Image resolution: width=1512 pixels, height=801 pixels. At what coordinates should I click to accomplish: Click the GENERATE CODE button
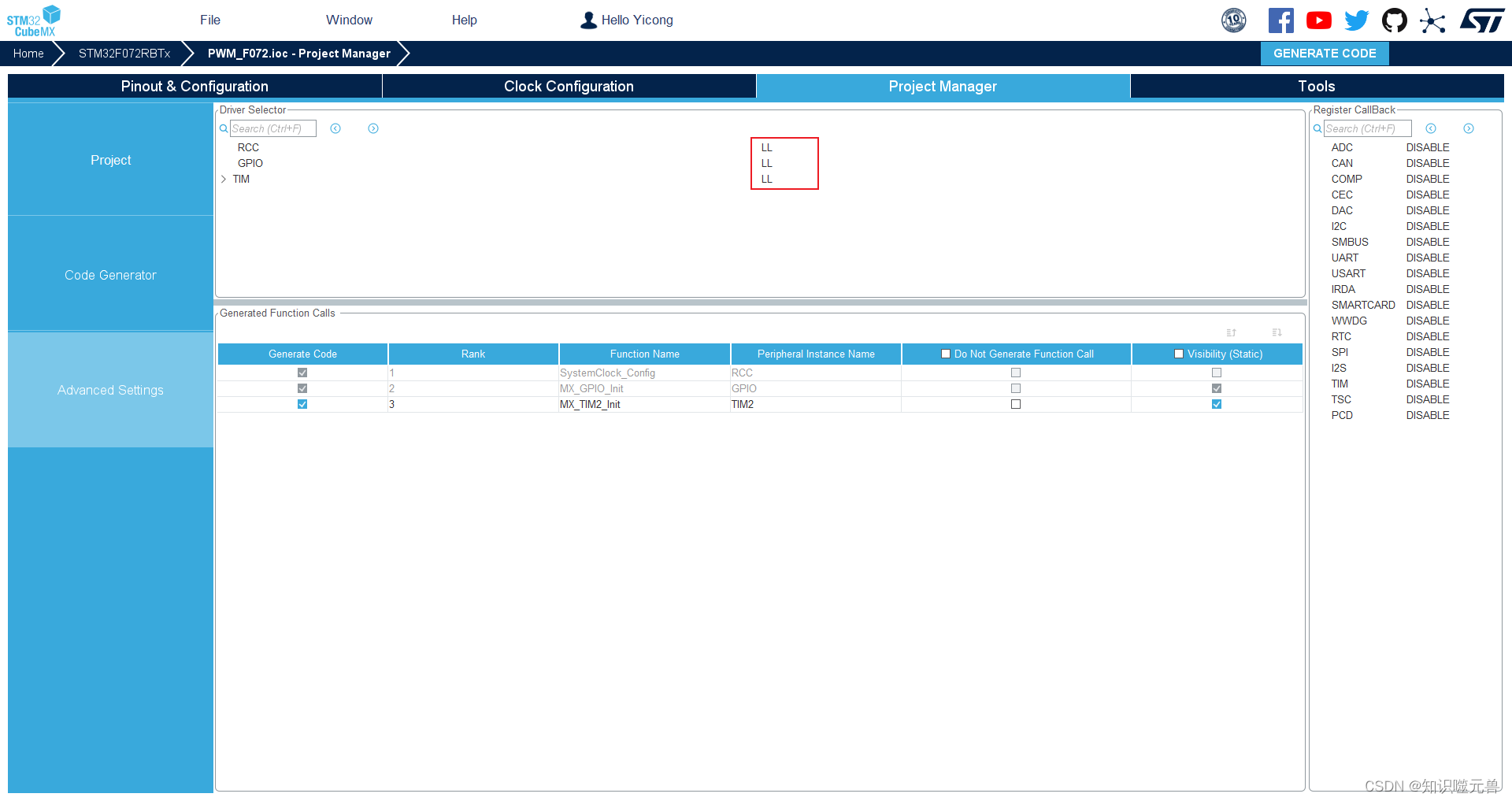click(1325, 54)
